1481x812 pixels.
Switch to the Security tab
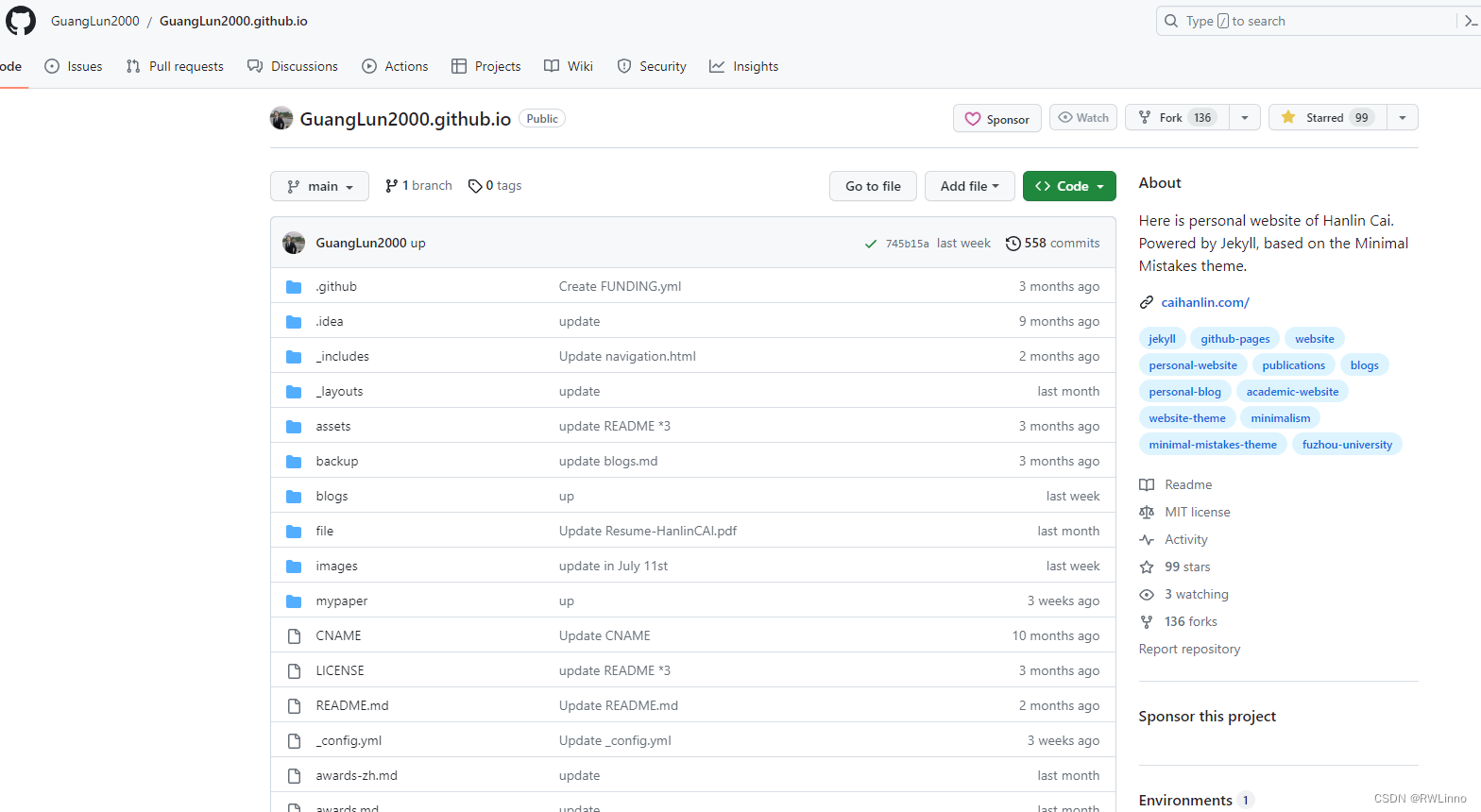[652, 66]
